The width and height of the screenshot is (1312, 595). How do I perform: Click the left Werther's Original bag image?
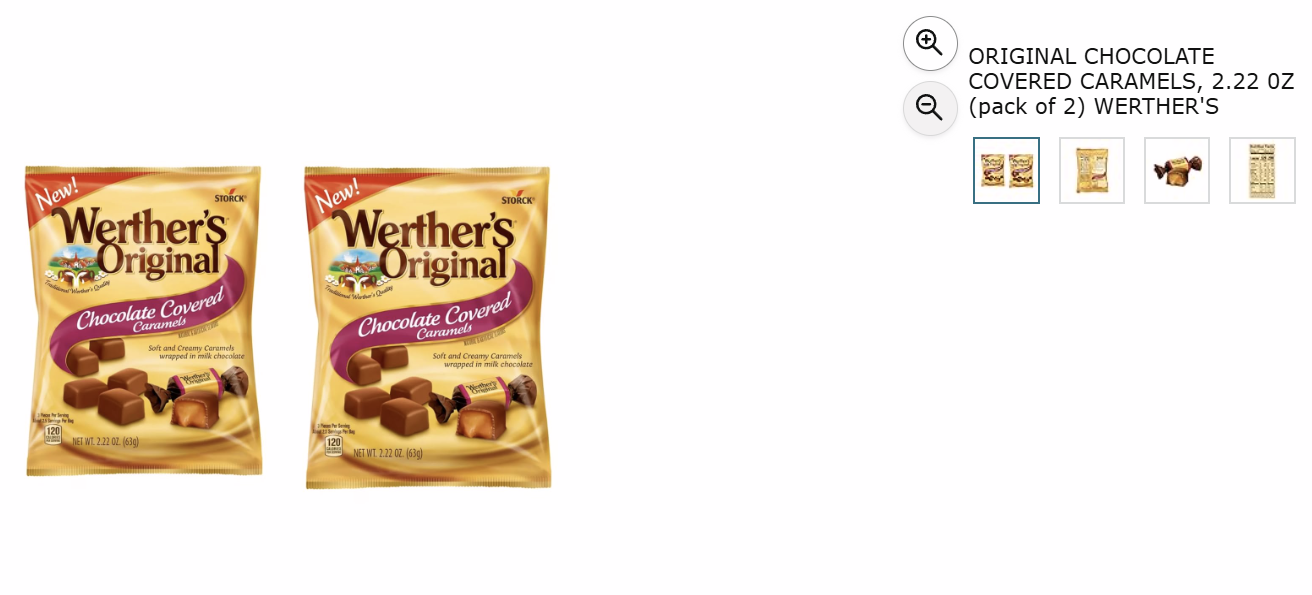coord(143,321)
